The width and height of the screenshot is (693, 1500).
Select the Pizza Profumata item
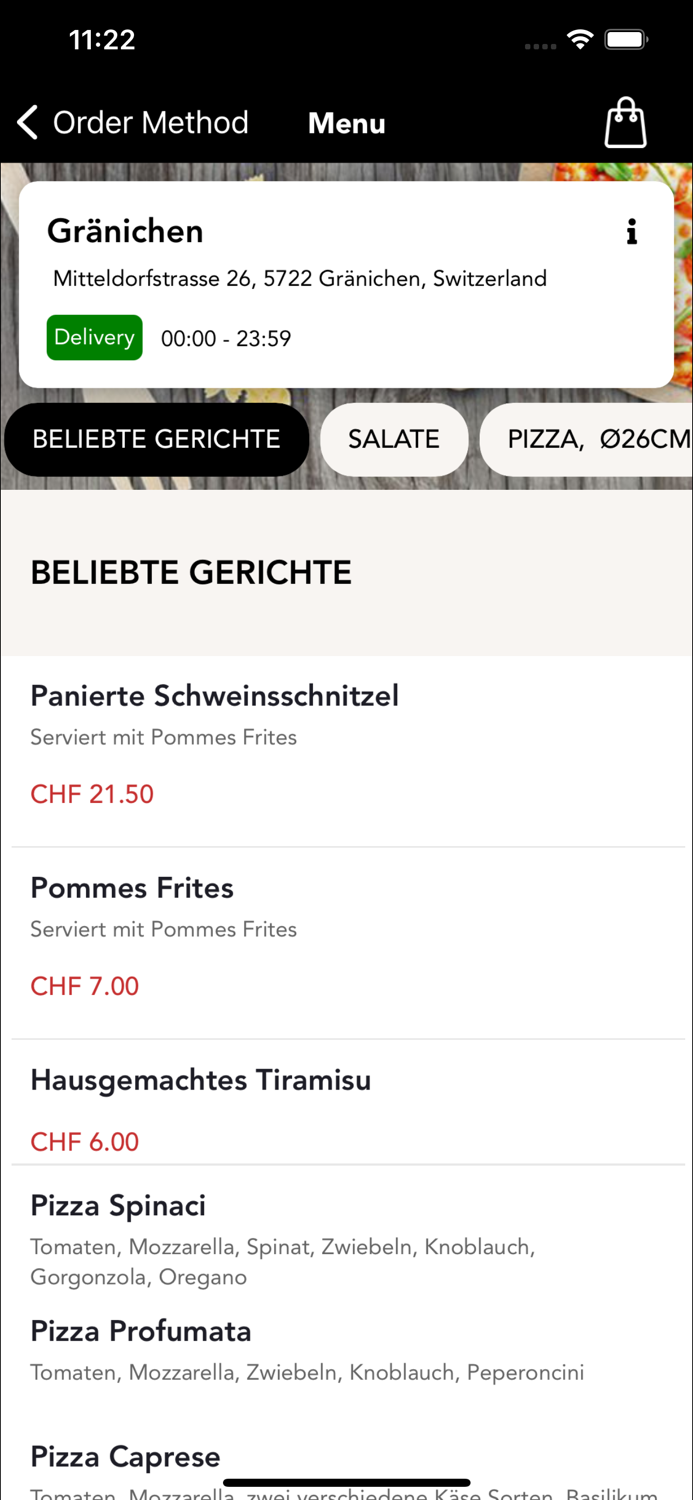click(x=140, y=1331)
